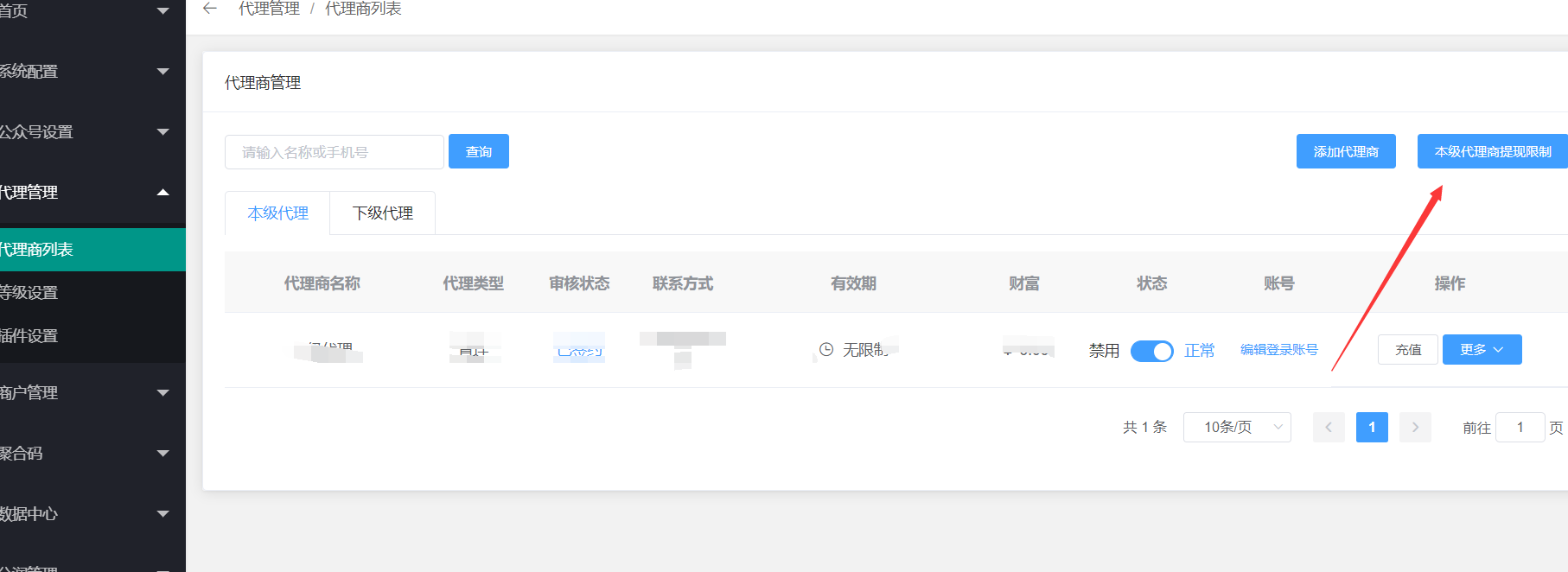This screenshot has width=1568, height=572.
Task: Open 插件设置 in the sidebar
Action: point(92,336)
